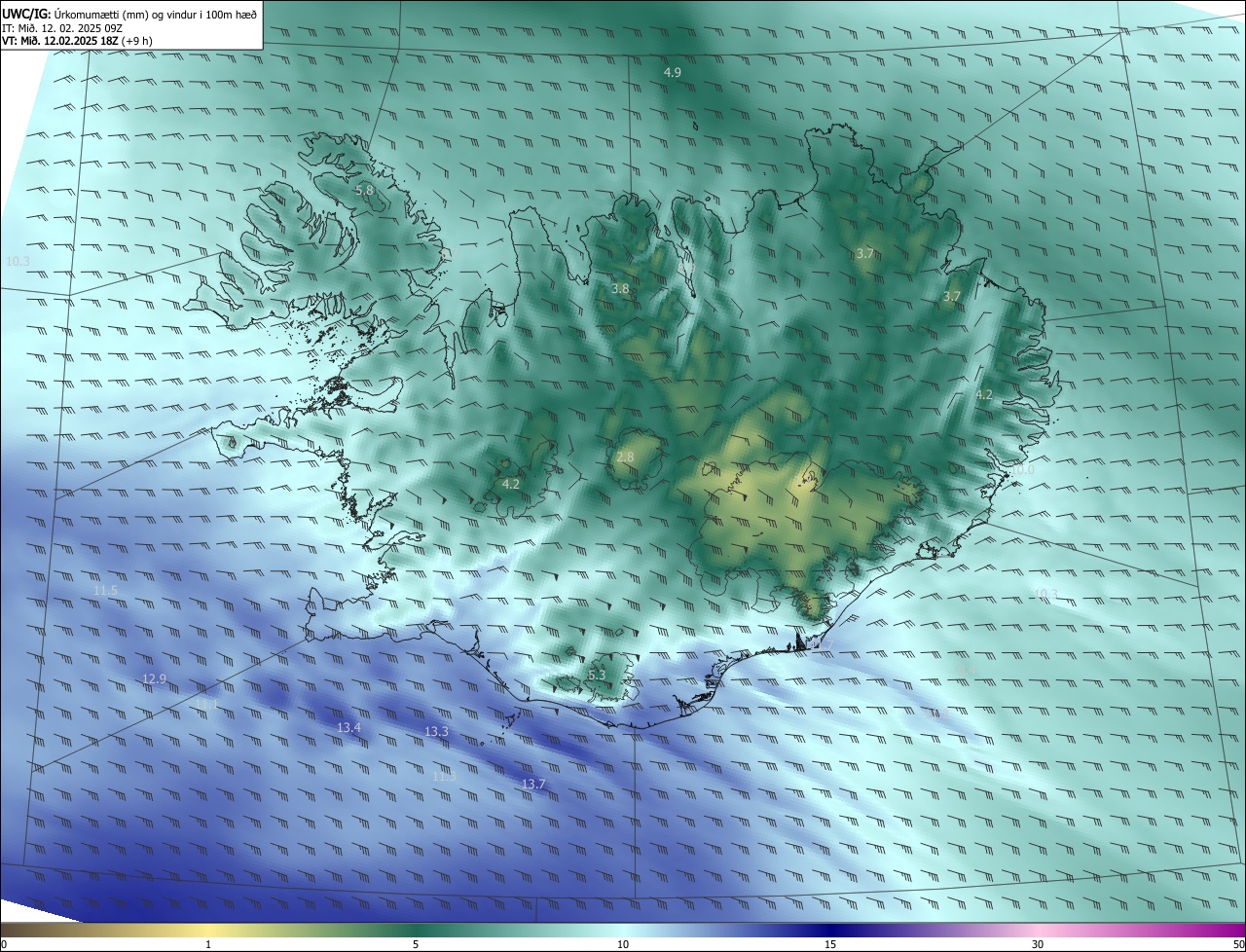The image size is (1246, 952).
Task: Click the 5 tick on the color scale
Action: (x=416, y=944)
